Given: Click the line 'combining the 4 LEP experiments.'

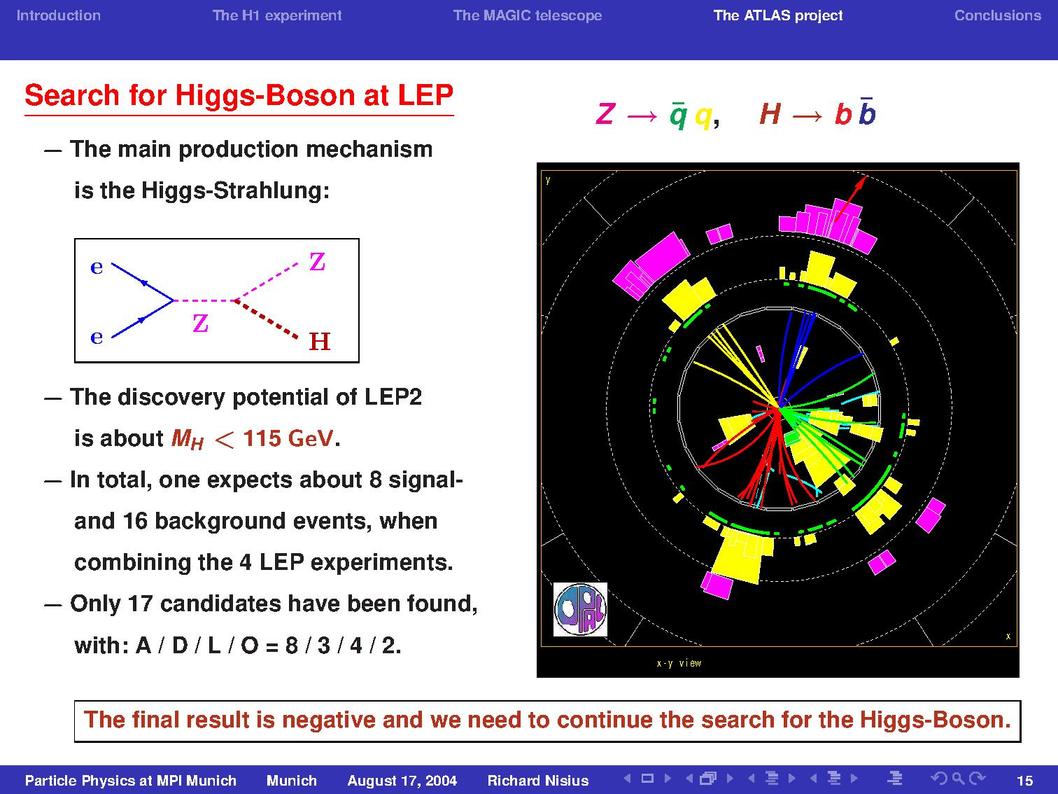Looking at the screenshot, I should [x=264, y=562].
